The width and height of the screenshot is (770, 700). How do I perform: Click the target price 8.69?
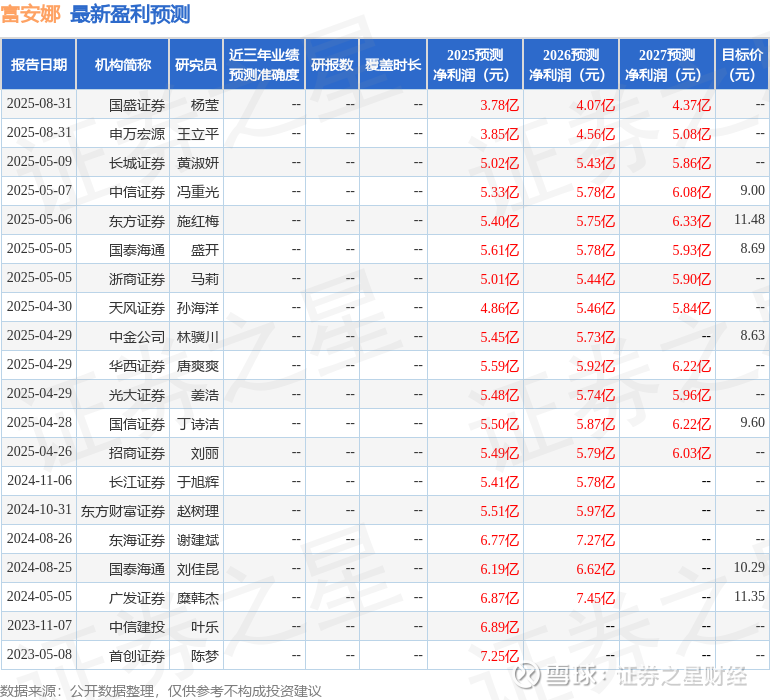pyautogui.click(x=752, y=248)
